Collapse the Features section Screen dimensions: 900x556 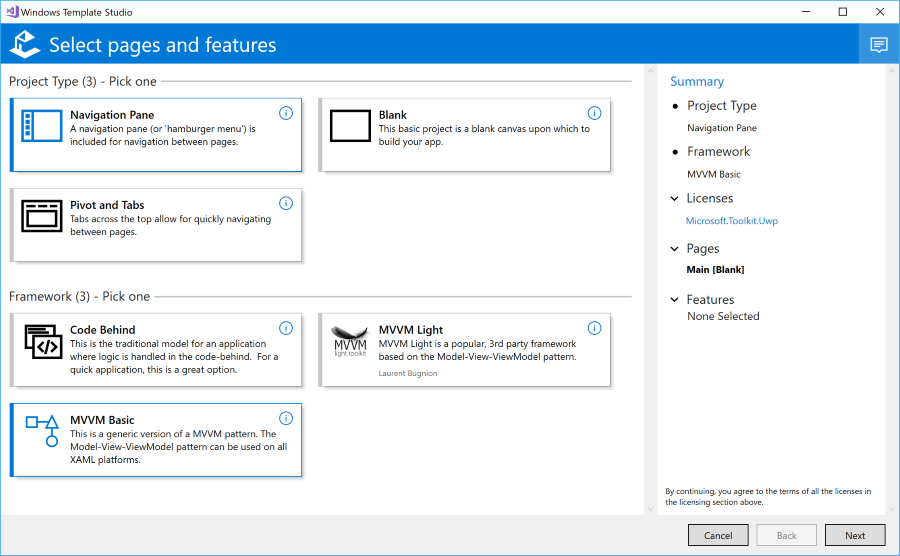coord(674,300)
